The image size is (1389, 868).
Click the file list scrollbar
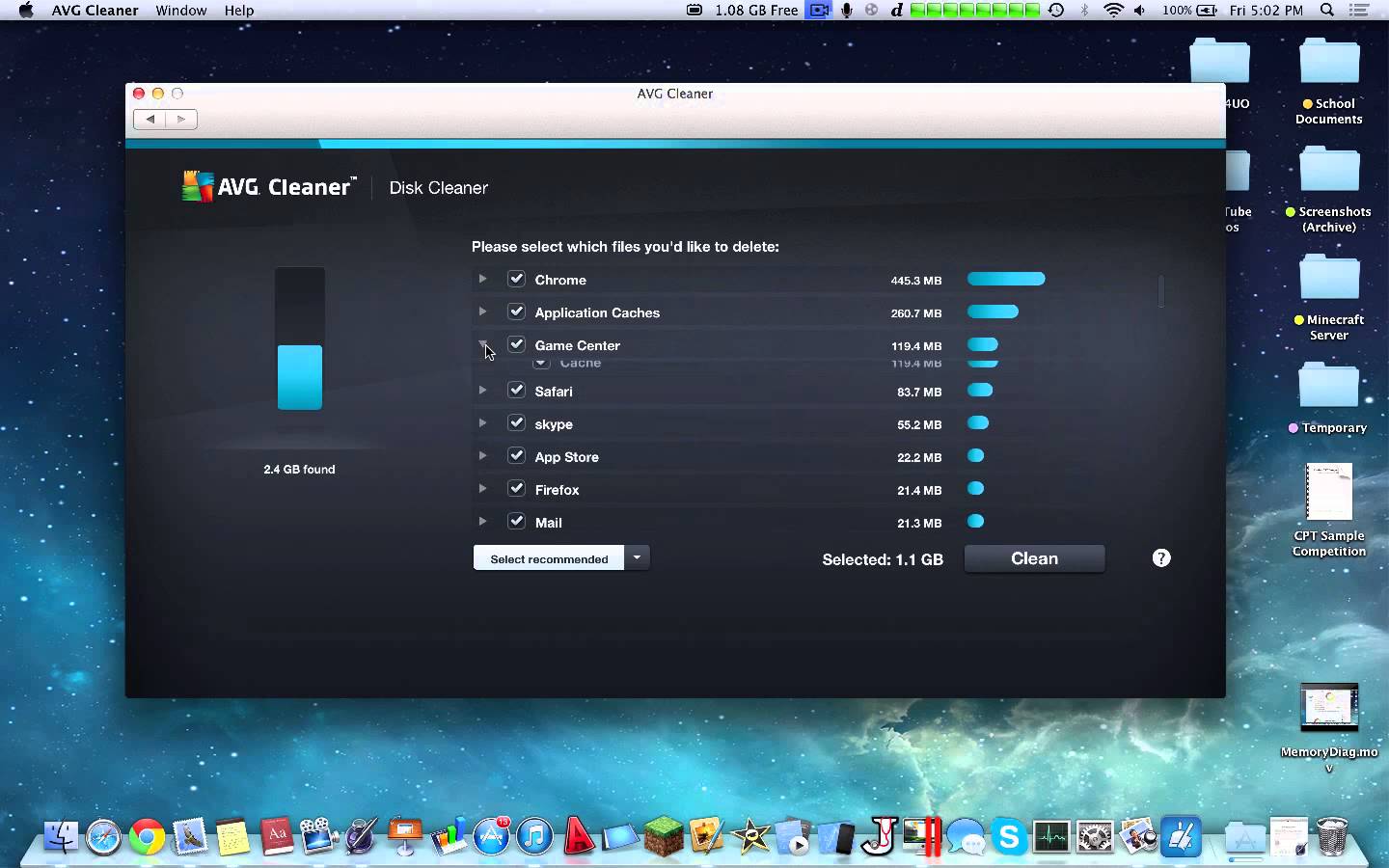point(1161,291)
